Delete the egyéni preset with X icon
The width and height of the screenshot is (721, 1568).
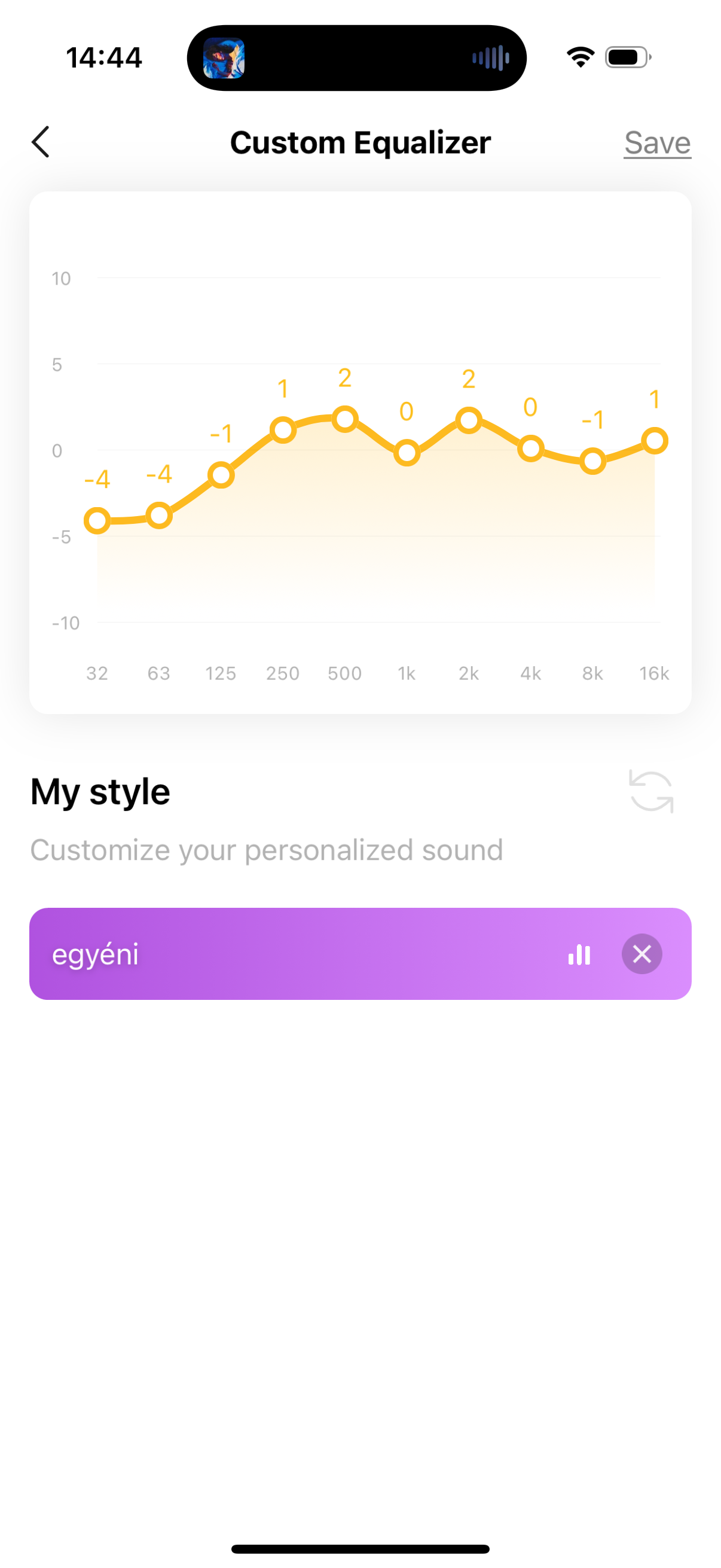[642, 954]
